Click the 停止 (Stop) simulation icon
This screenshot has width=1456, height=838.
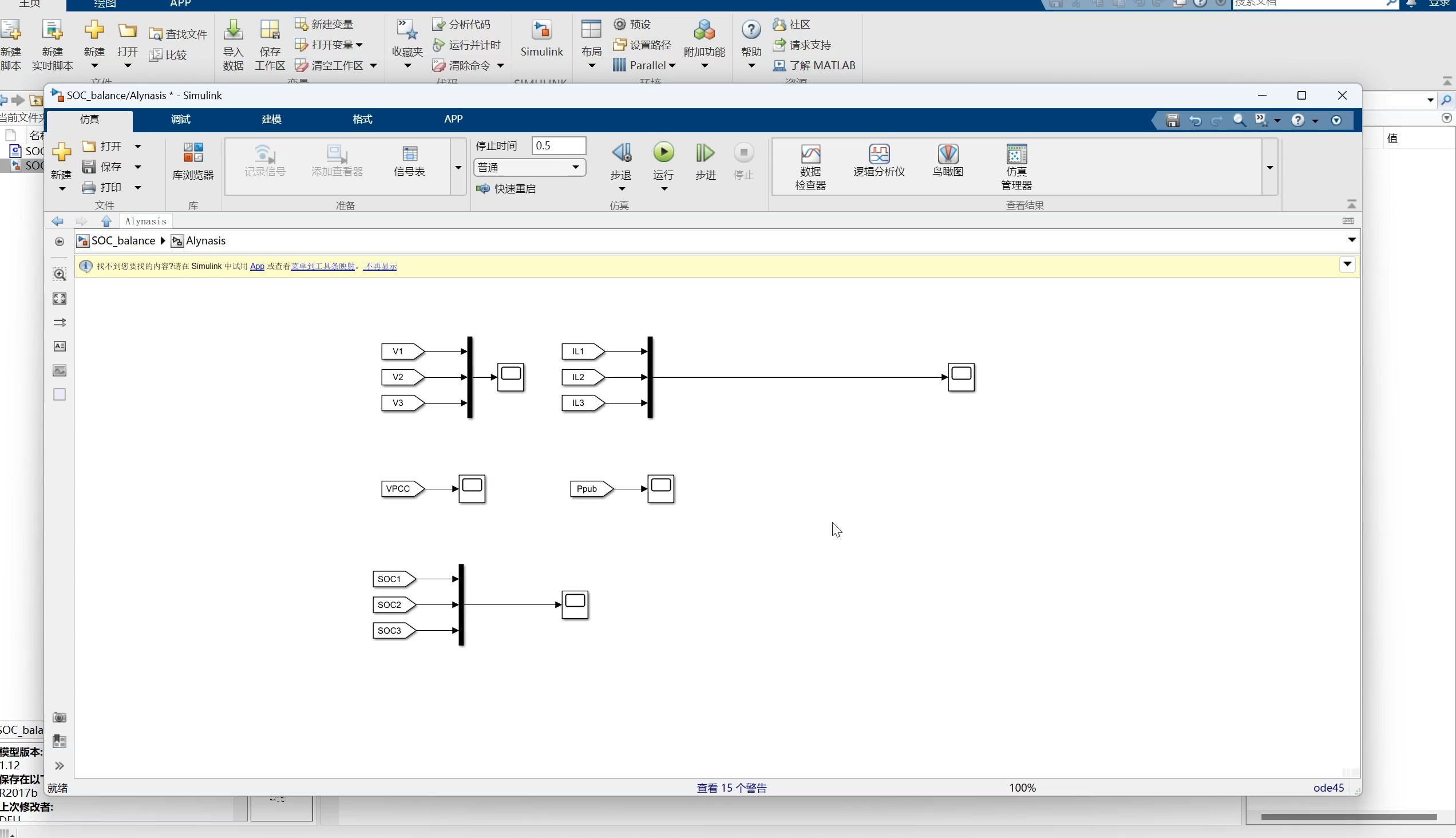(743, 152)
